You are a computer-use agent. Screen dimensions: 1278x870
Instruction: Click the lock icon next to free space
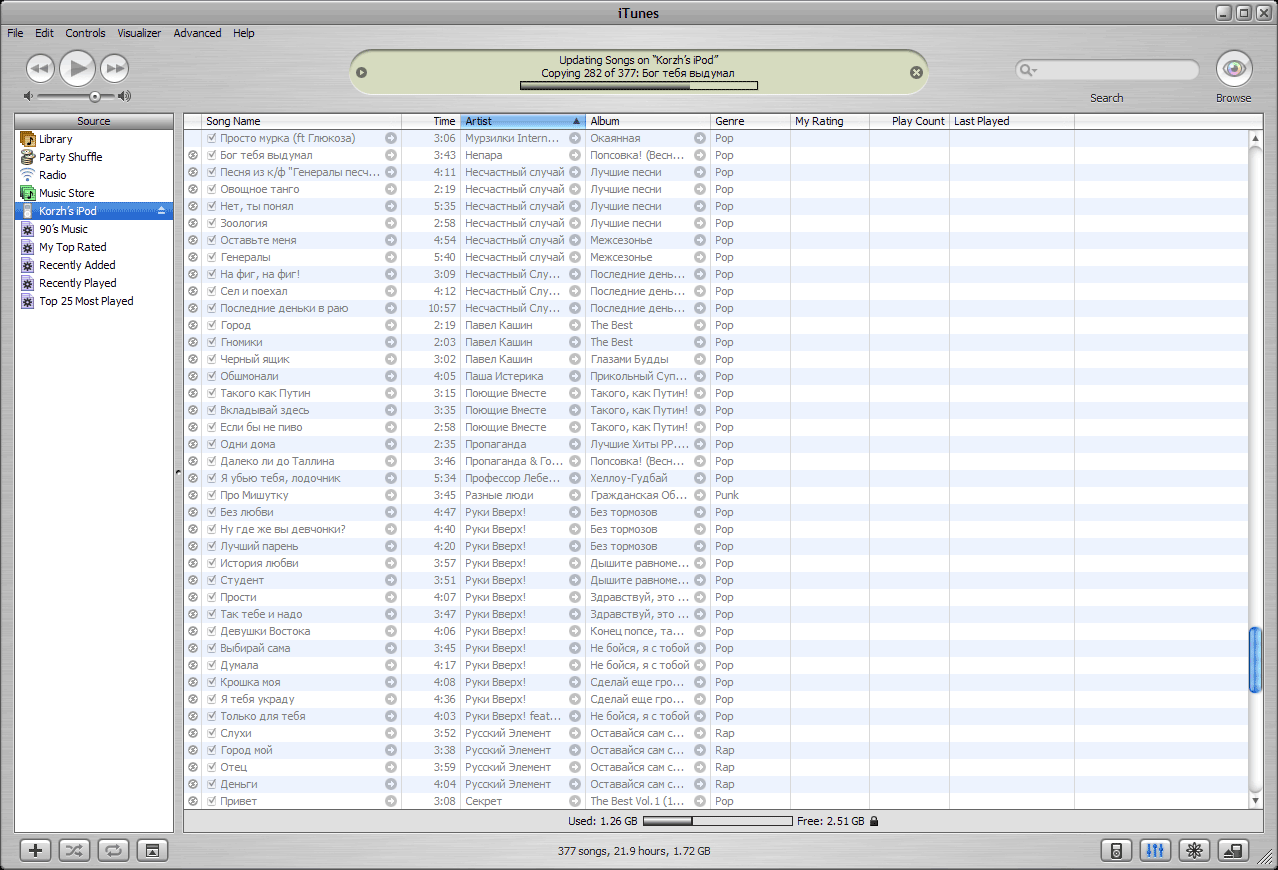pyautogui.click(x=874, y=821)
